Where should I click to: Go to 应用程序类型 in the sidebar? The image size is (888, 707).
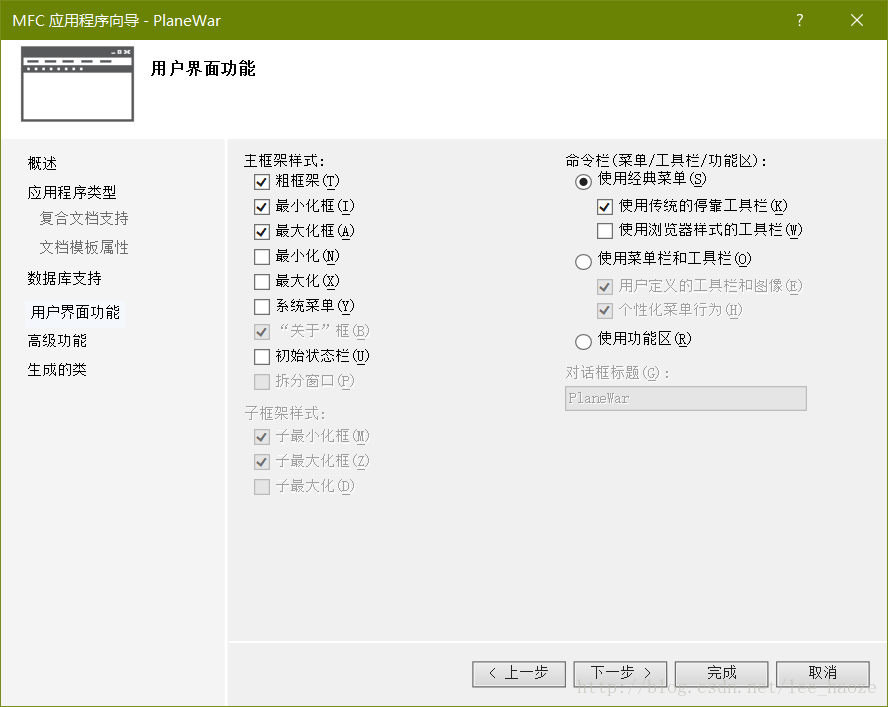coord(72,193)
